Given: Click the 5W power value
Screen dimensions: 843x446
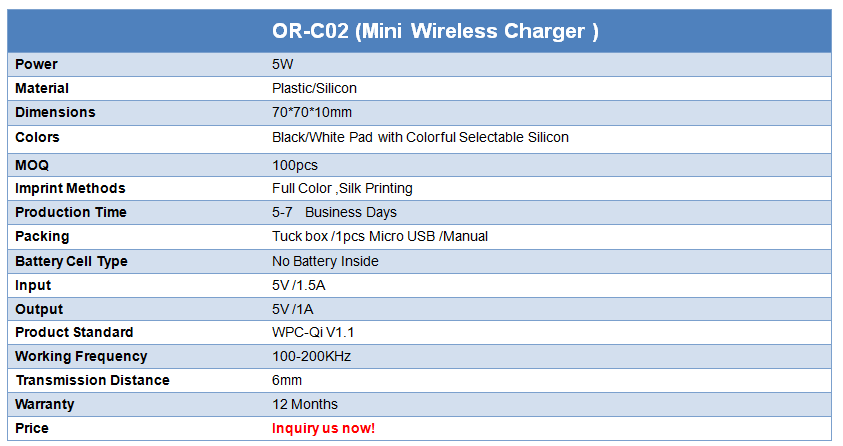Looking at the screenshot, I should [282, 64].
